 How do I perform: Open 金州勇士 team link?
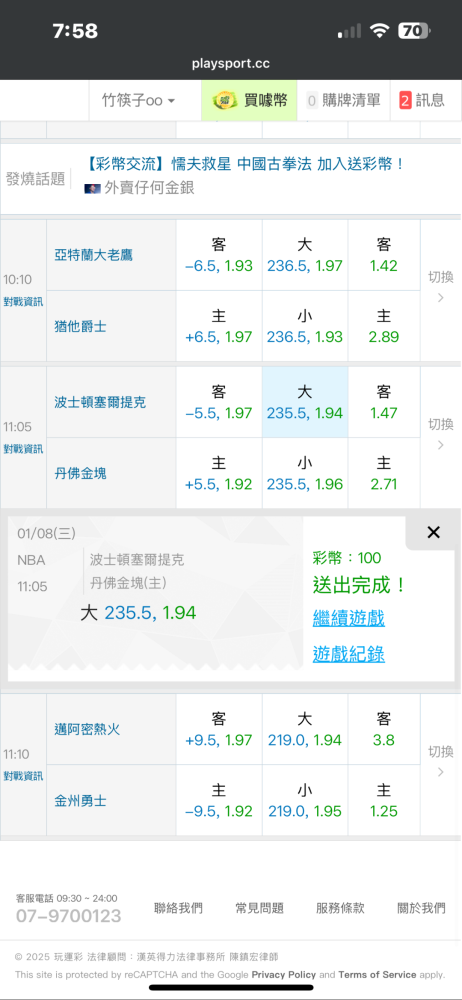(x=80, y=801)
